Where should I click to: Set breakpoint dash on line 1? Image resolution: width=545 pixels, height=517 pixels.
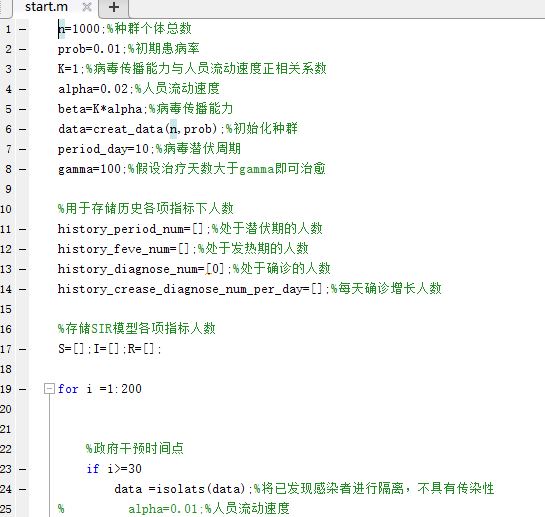[23, 30]
